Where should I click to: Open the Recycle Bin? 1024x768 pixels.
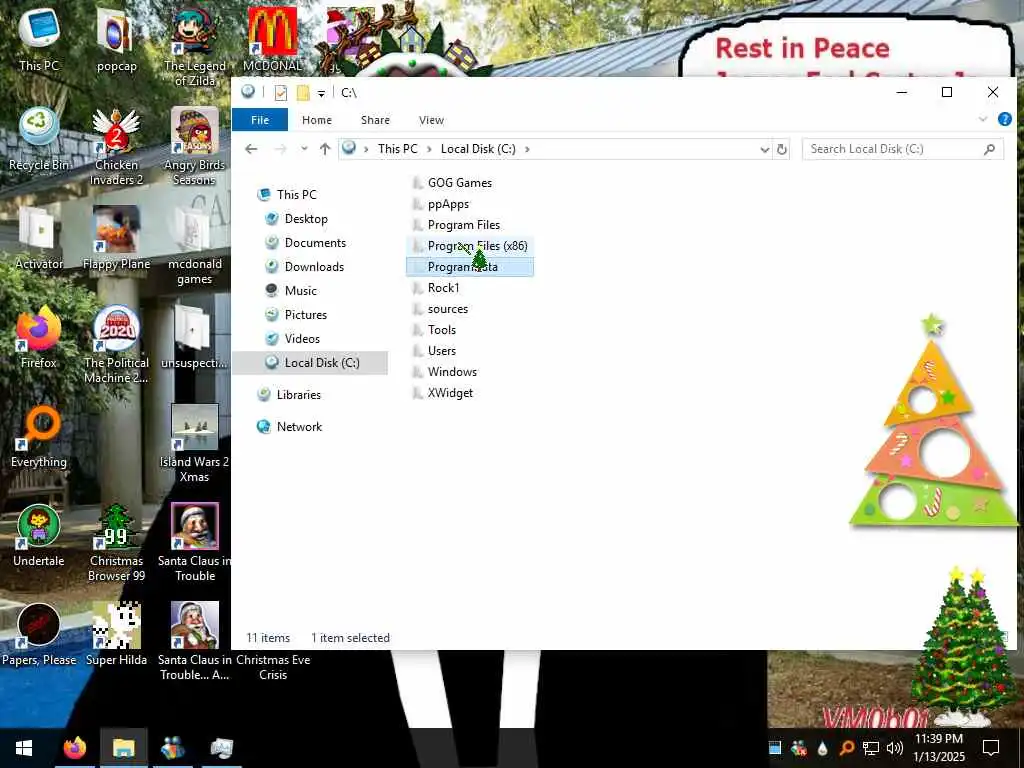click(x=39, y=138)
